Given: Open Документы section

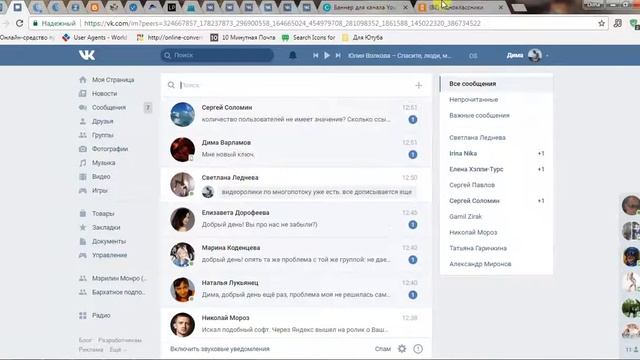Looking at the screenshot, I should coord(109,241).
